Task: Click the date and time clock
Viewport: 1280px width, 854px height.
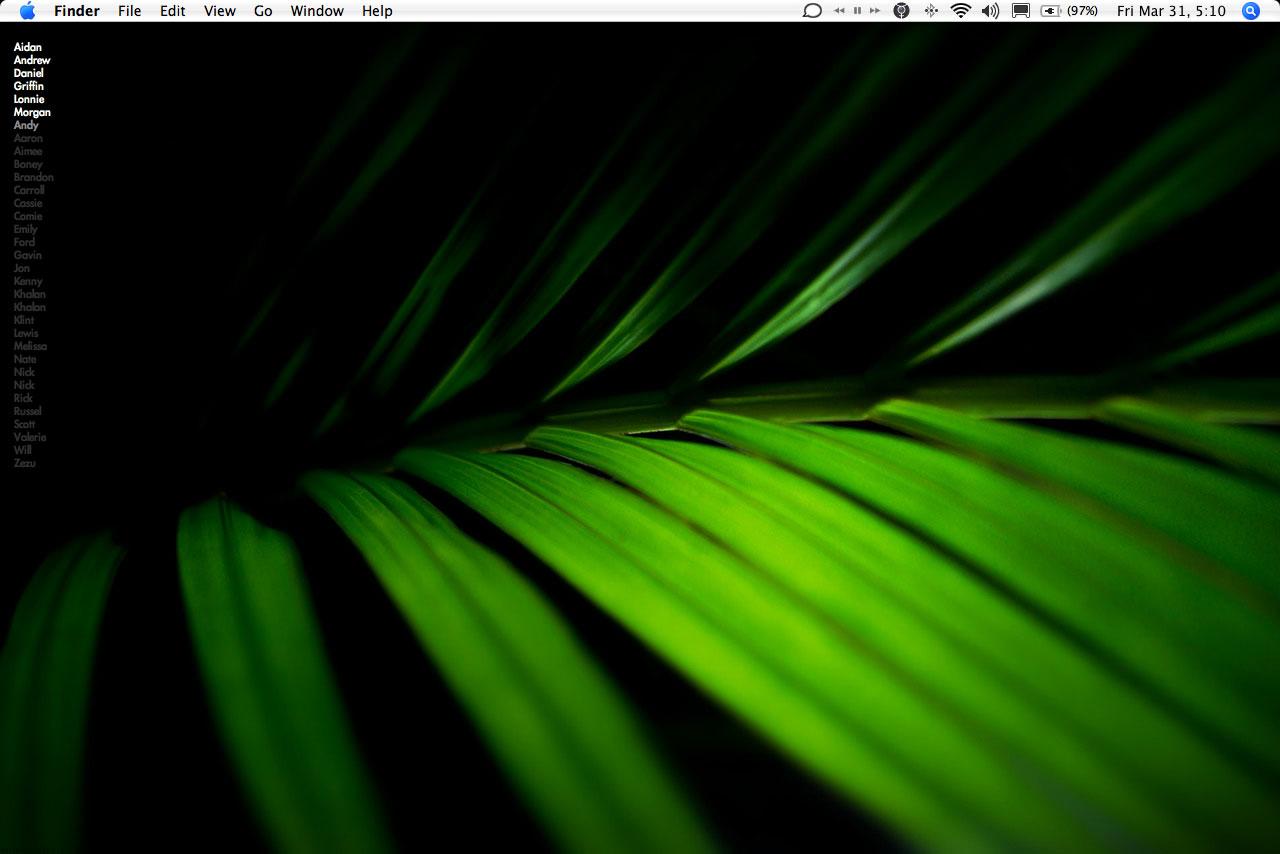Action: pos(1171,11)
